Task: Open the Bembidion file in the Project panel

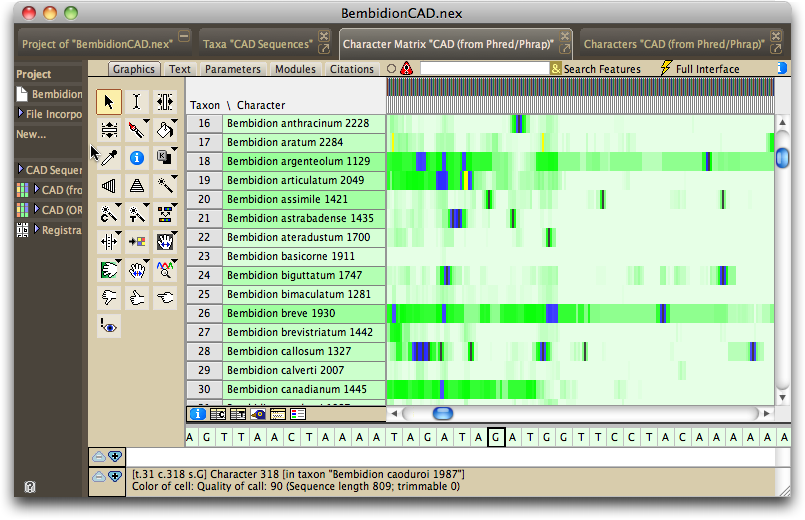Action: (49, 94)
